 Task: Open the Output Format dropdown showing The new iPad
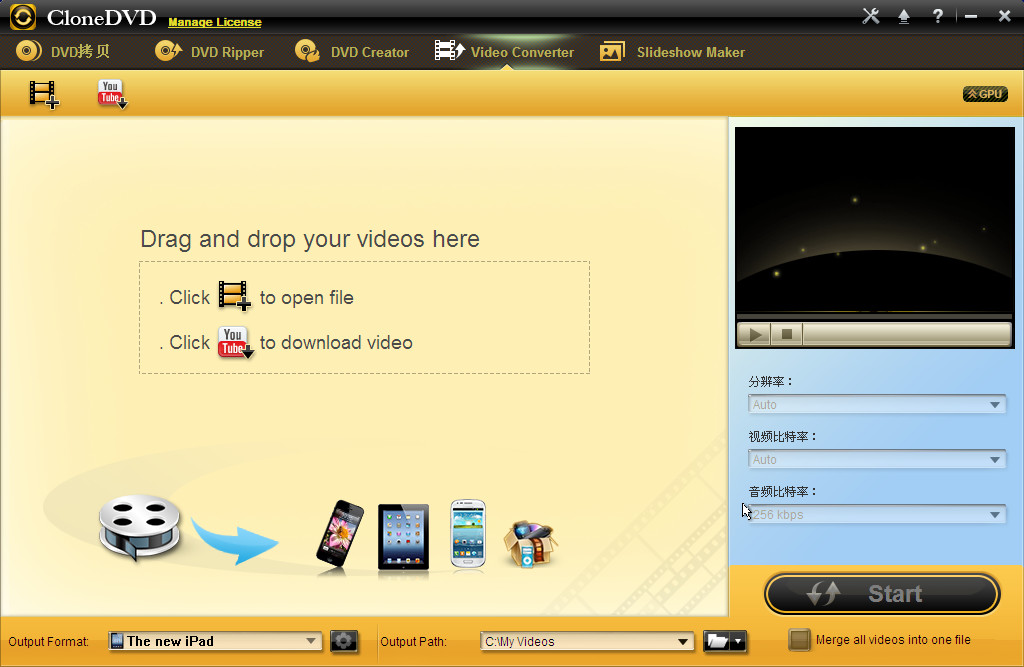coord(215,641)
